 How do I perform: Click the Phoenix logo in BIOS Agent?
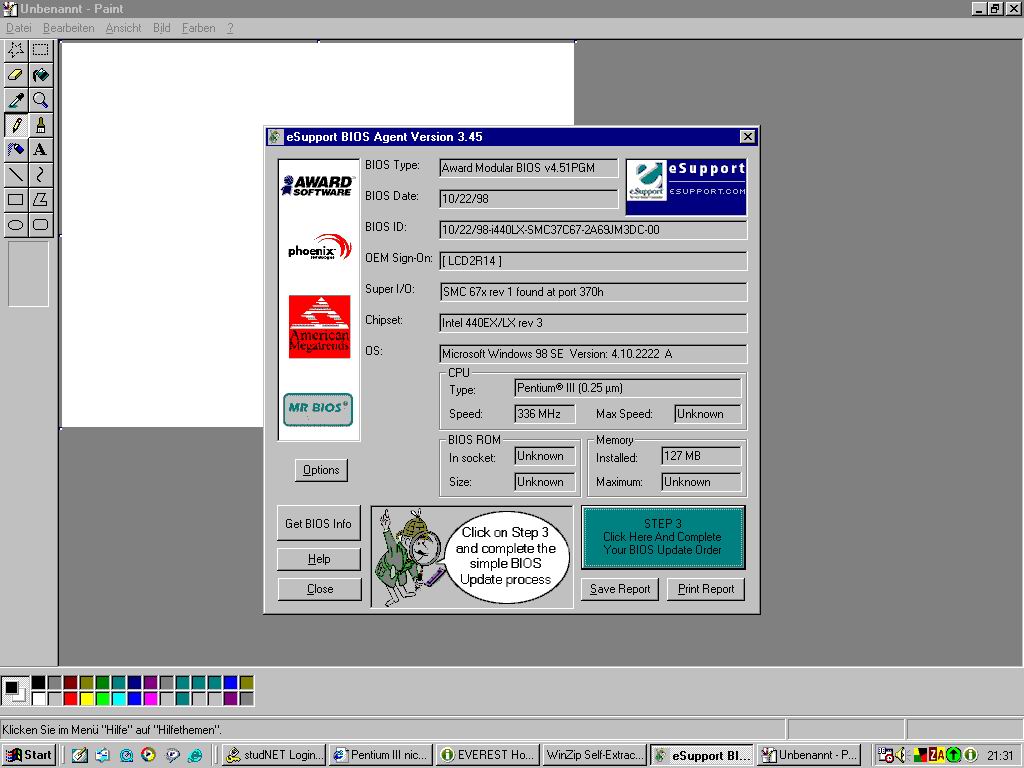coord(319,247)
